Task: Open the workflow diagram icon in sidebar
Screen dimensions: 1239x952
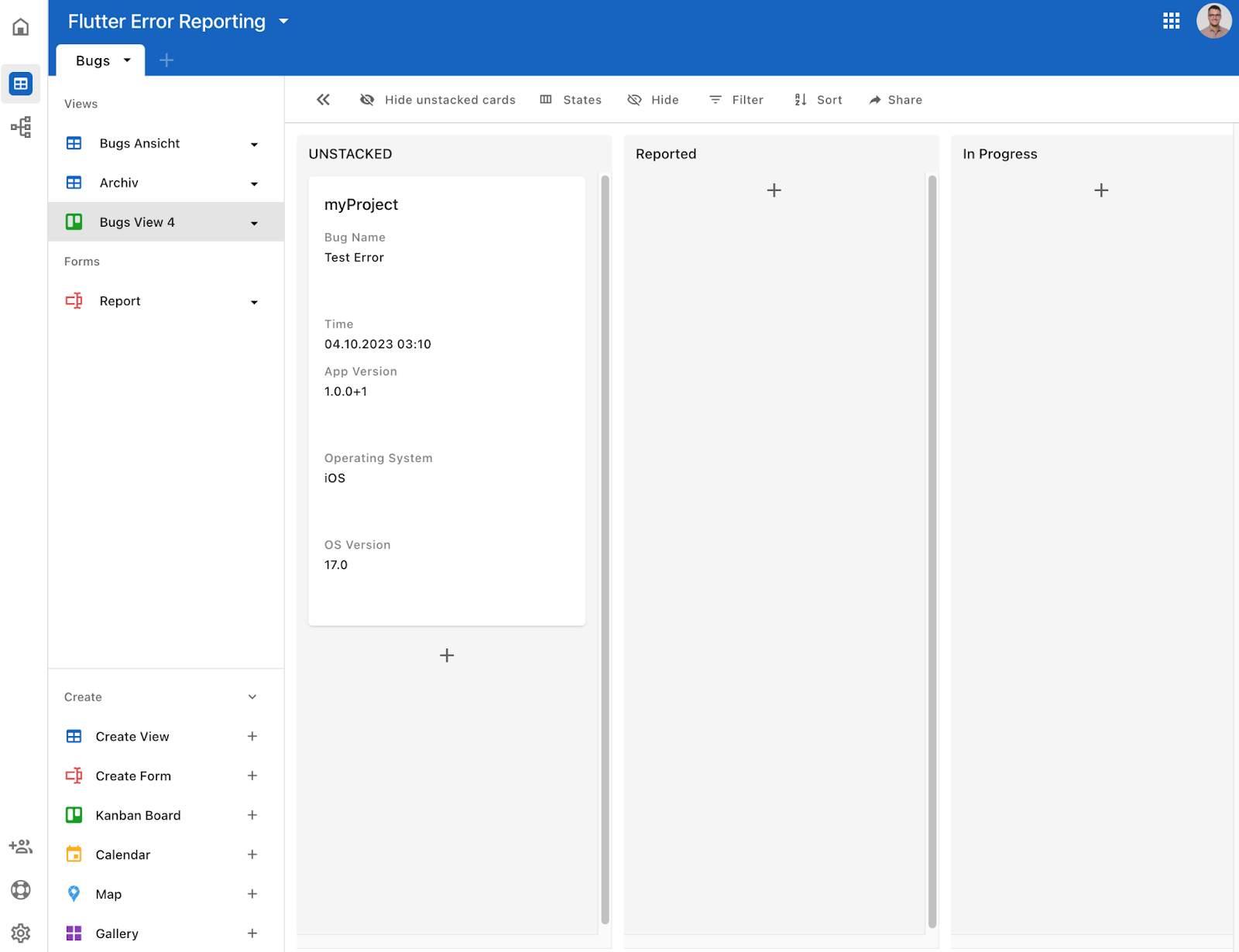Action: pyautogui.click(x=21, y=127)
